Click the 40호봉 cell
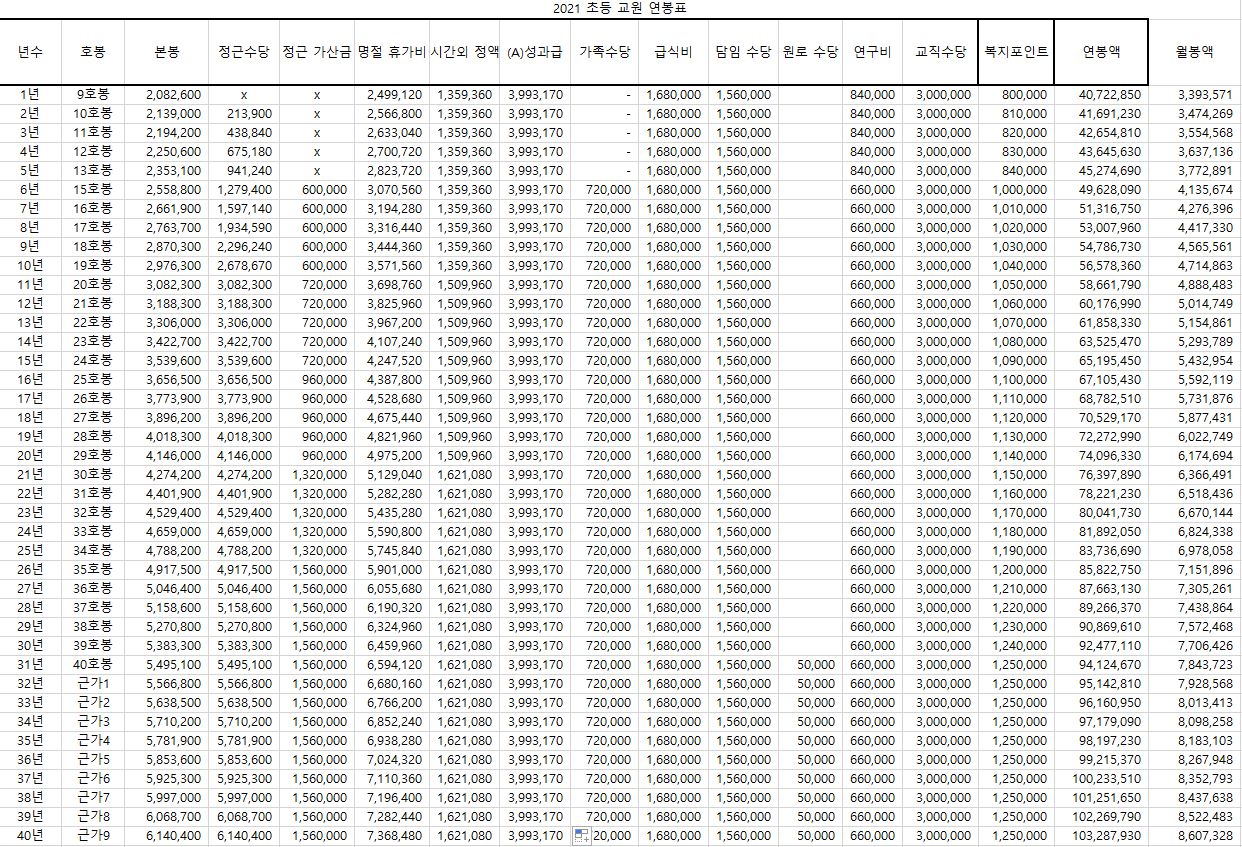The height and width of the screenshot is (847, 1242). coord(92,664)
